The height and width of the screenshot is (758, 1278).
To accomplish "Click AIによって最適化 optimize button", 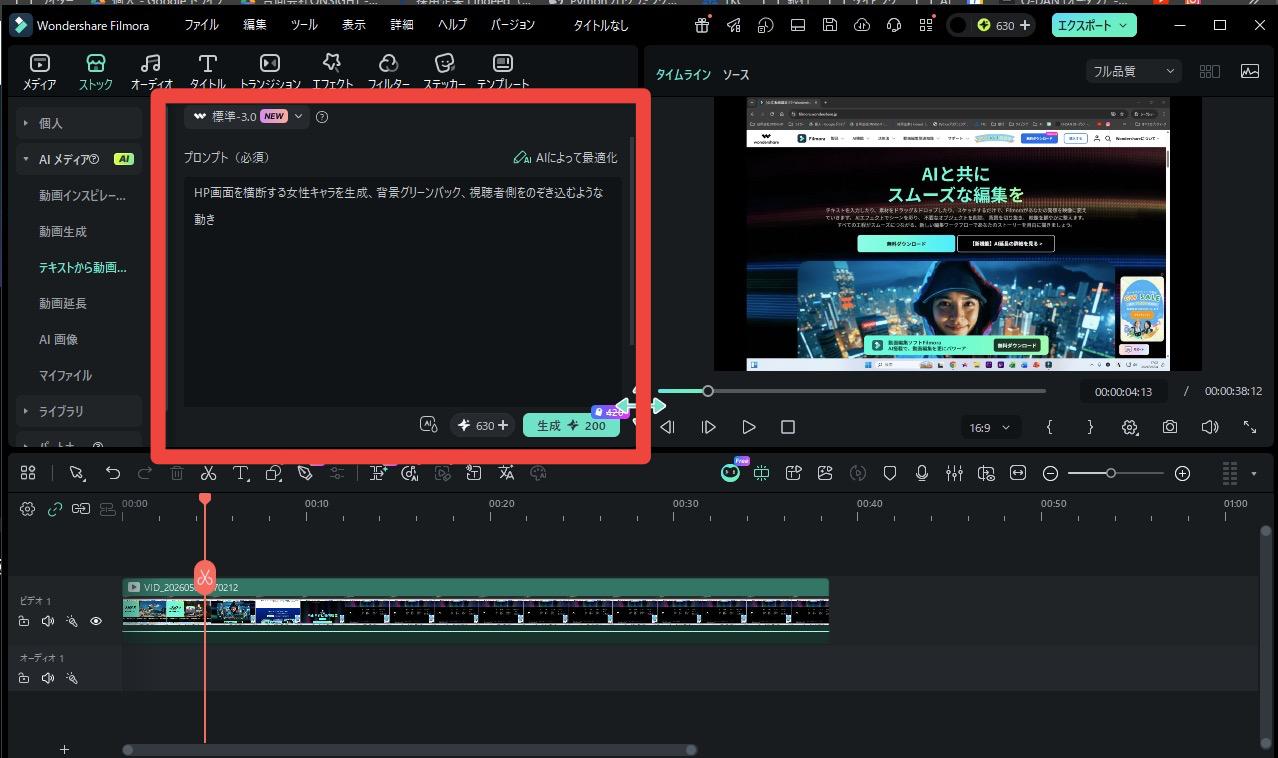I will point(565,157).
